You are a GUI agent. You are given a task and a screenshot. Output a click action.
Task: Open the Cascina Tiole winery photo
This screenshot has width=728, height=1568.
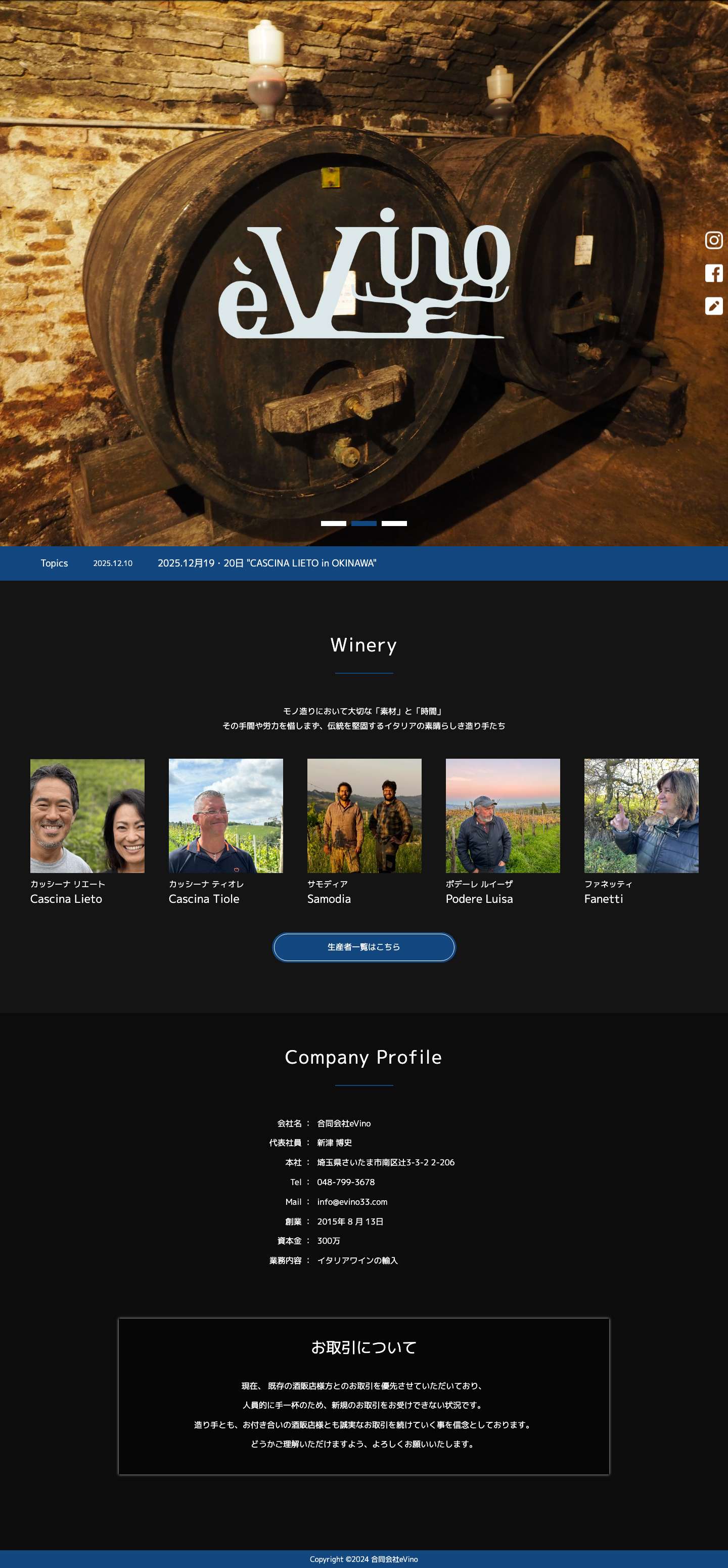(x=225, y=816)
